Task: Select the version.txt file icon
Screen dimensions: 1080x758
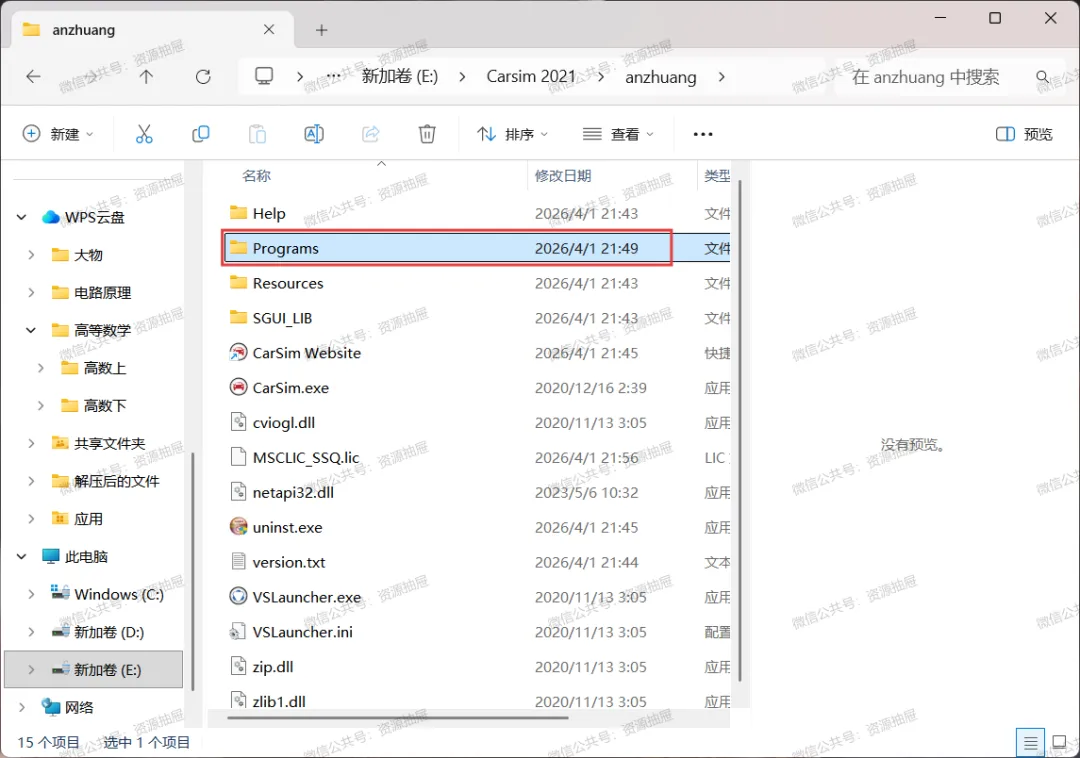Action: 238,562
